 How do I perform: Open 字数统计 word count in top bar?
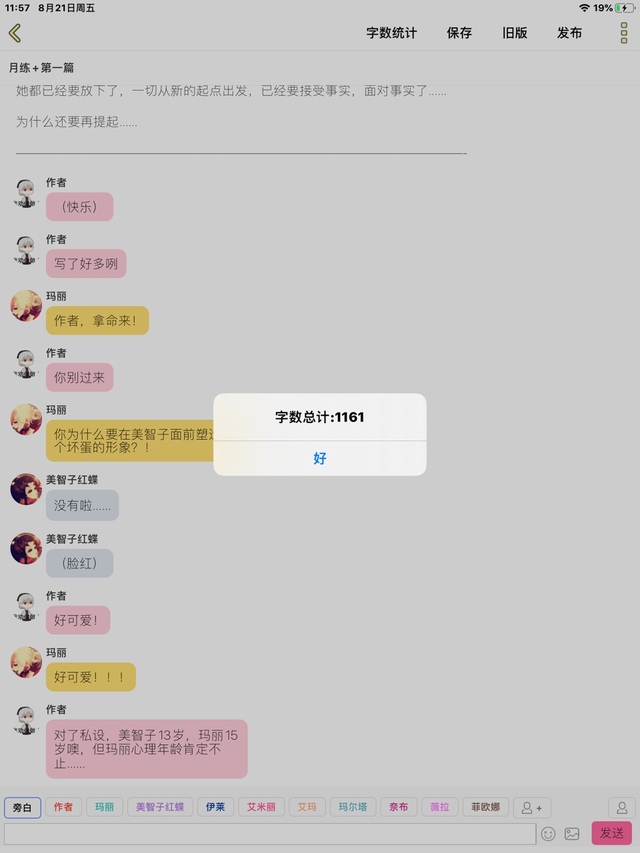(x=391, y=33)
